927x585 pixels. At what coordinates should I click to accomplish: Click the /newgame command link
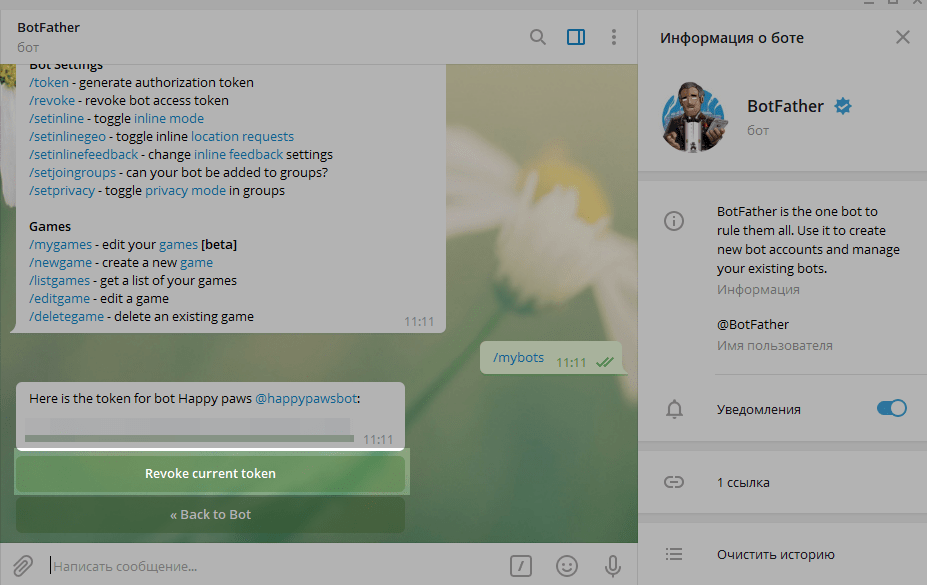point(61,263)
